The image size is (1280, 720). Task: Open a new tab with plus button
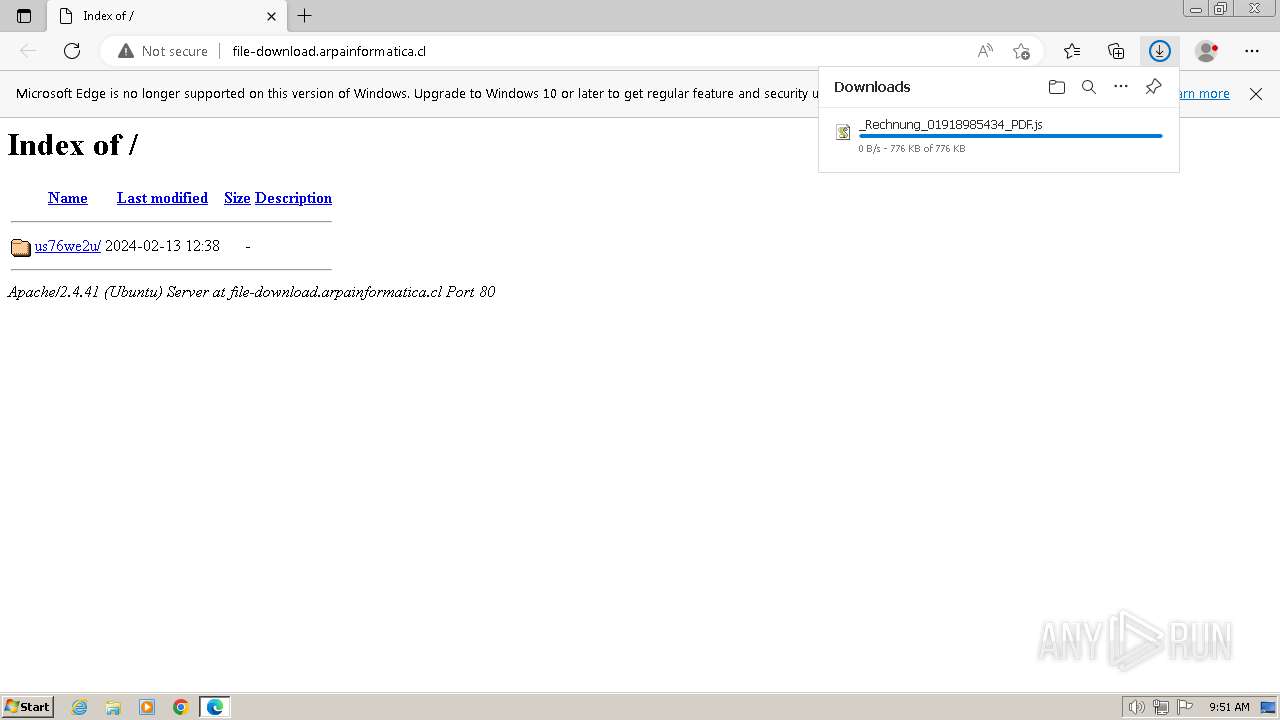click(305, 16)
